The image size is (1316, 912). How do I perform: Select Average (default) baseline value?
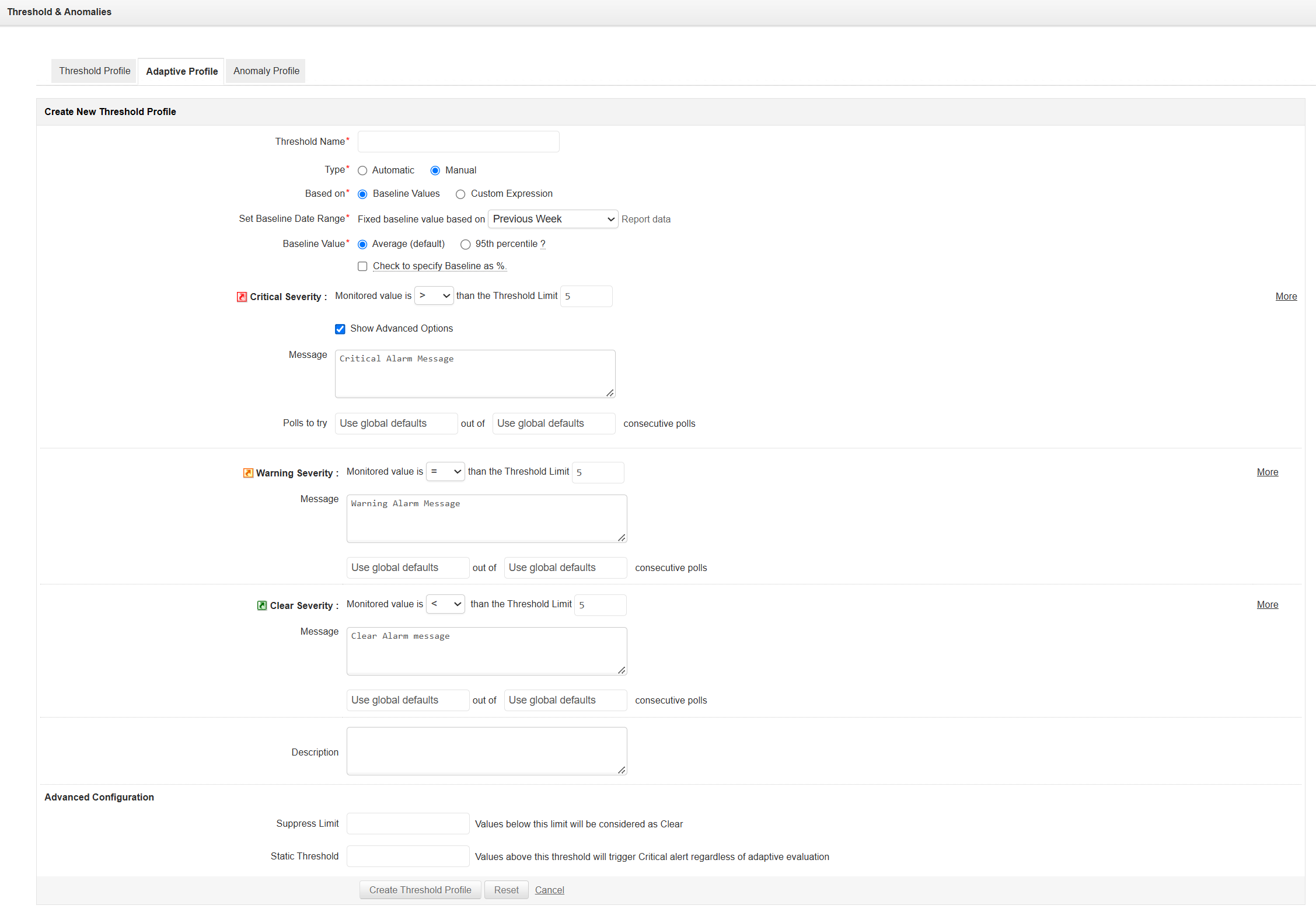(x=362, y=244)
